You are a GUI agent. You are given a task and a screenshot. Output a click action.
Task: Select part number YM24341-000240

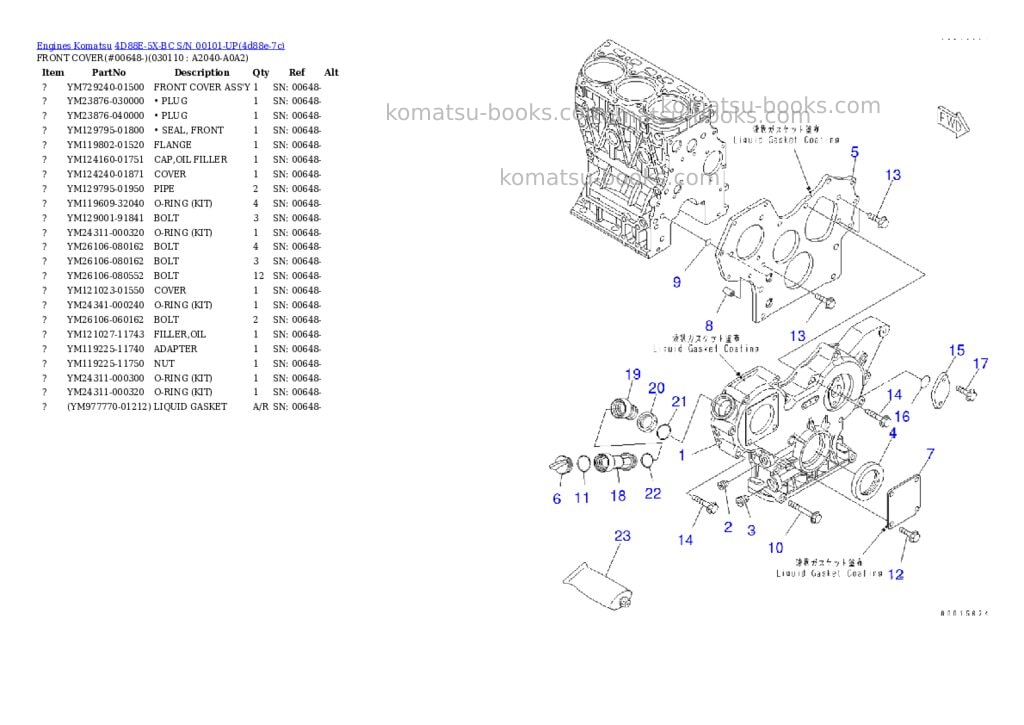tap(105, 305)
